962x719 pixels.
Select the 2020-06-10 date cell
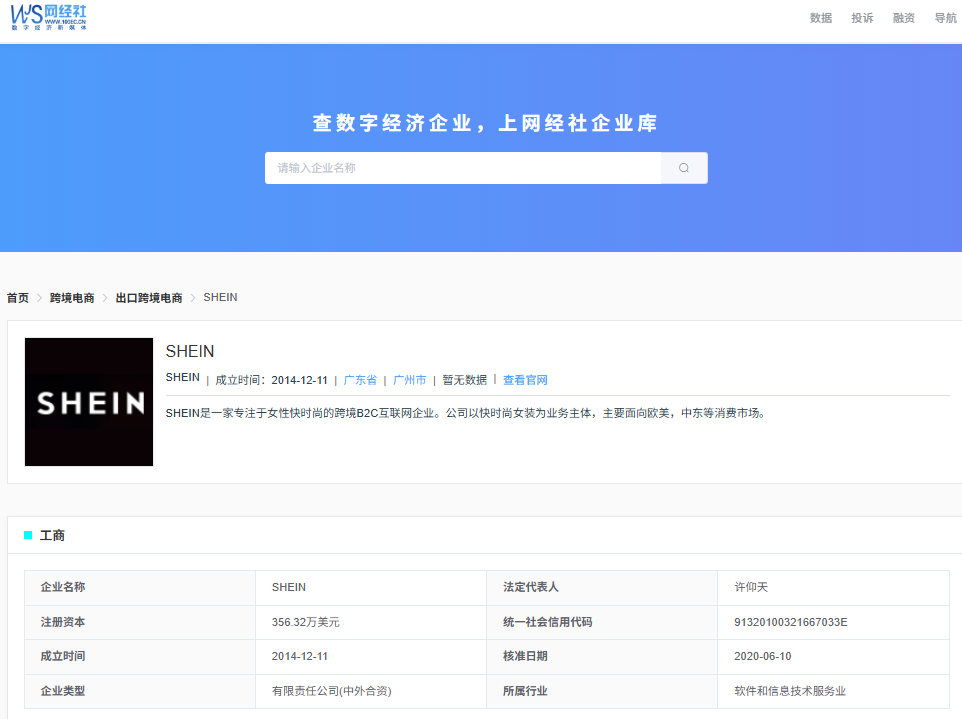tap(833, 657)
